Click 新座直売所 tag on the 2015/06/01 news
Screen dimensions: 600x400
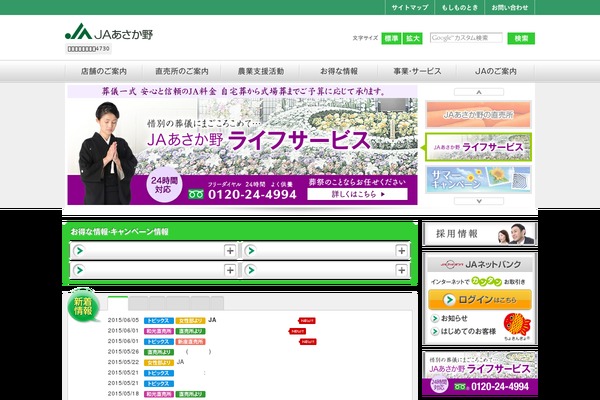click(190, 341)
